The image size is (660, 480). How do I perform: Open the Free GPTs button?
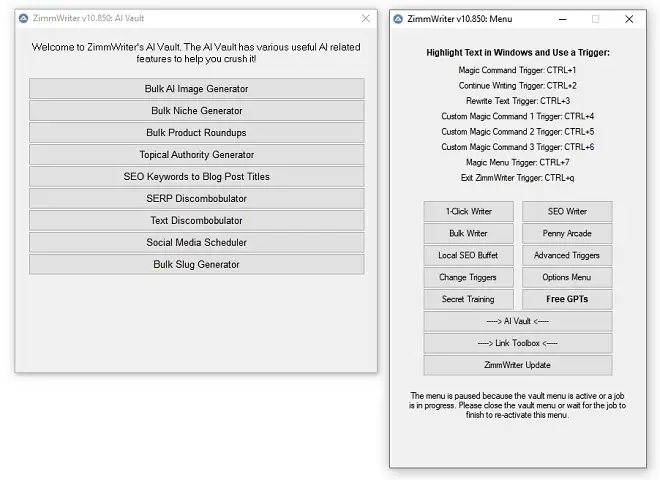(x=567, y=300)
